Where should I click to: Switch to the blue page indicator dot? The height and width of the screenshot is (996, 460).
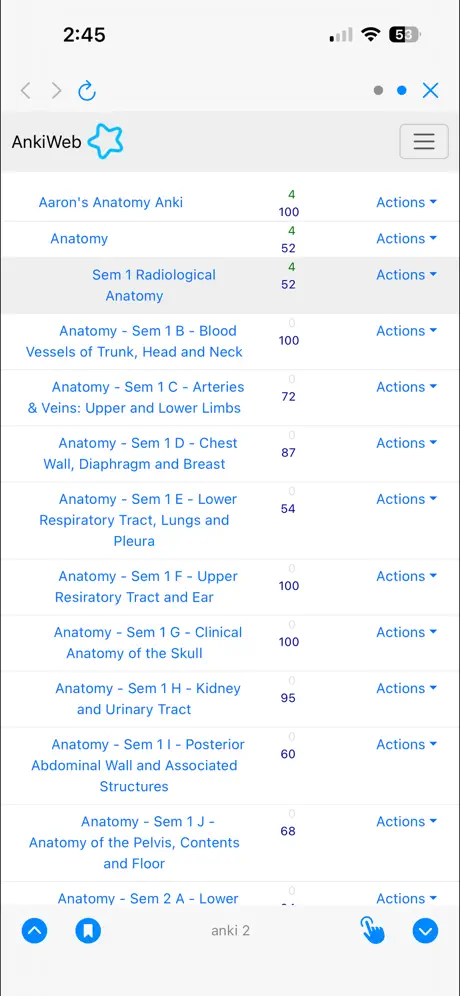402,91
